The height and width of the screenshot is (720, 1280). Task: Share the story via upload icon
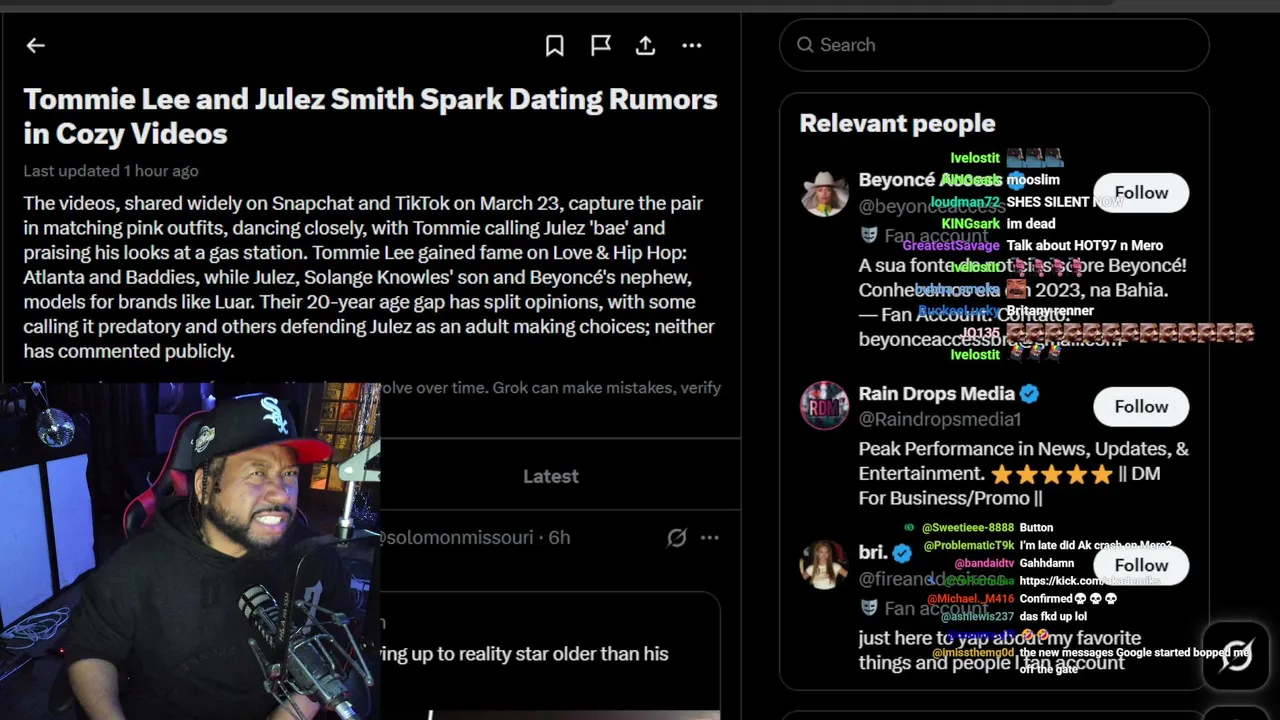coord(646,45)
